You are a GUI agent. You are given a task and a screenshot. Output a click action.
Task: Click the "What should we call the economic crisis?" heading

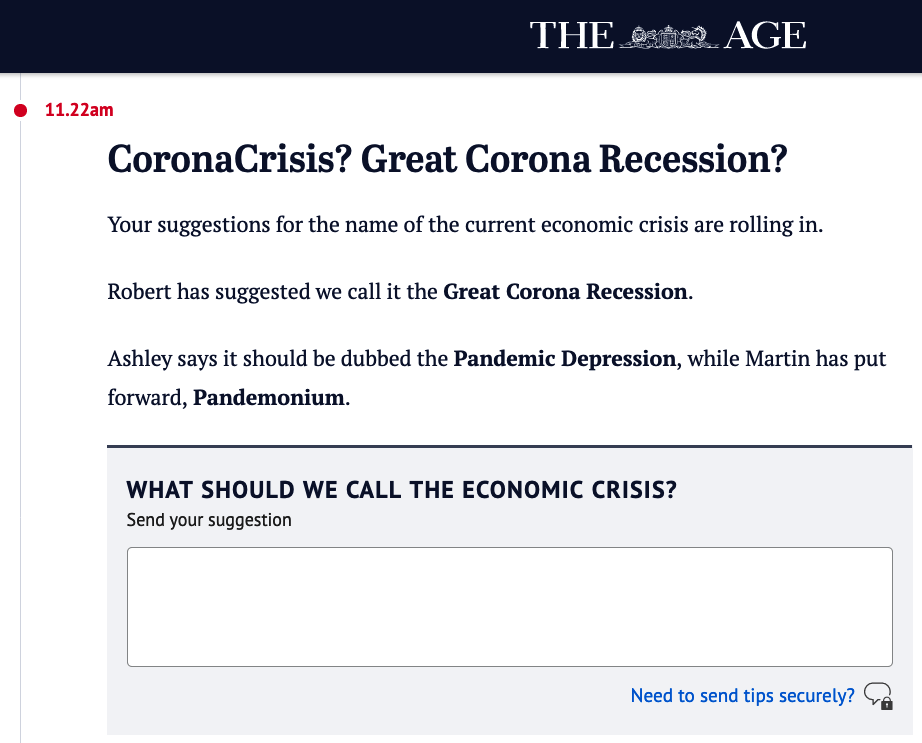click(x=402, y=490)
